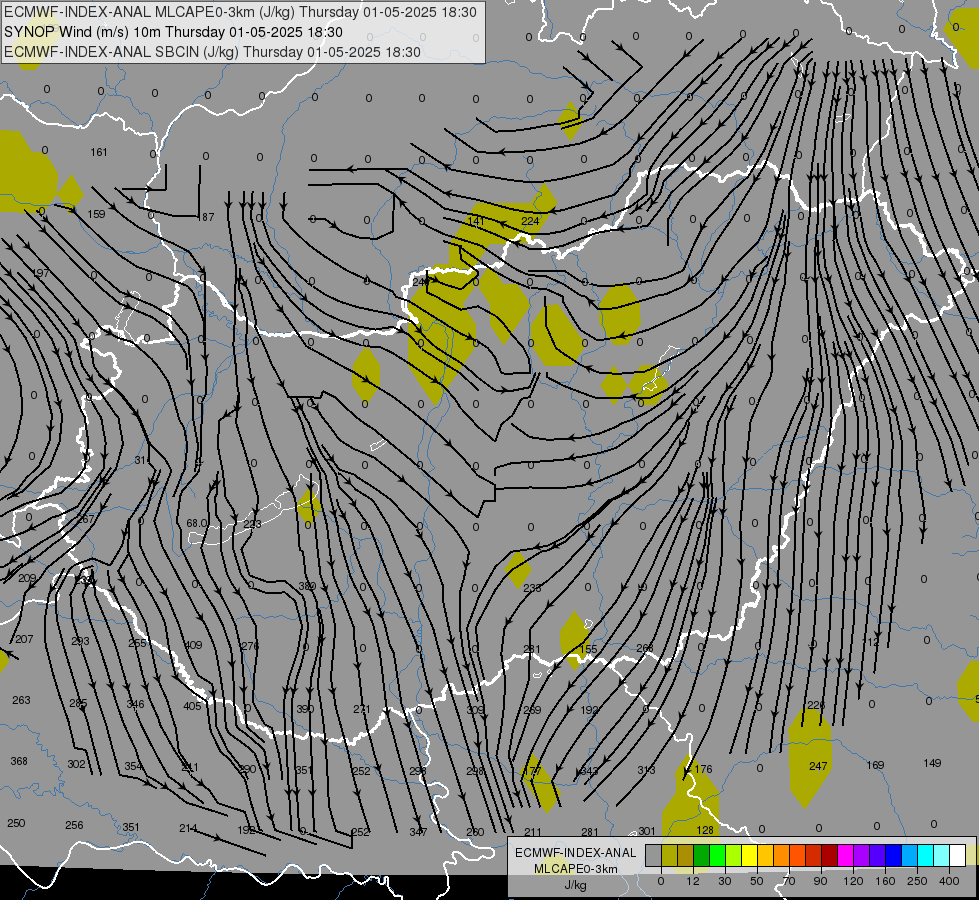Click the gray legend swatch above 0
This screenshot has width=979, height=900.
[653, 856]
